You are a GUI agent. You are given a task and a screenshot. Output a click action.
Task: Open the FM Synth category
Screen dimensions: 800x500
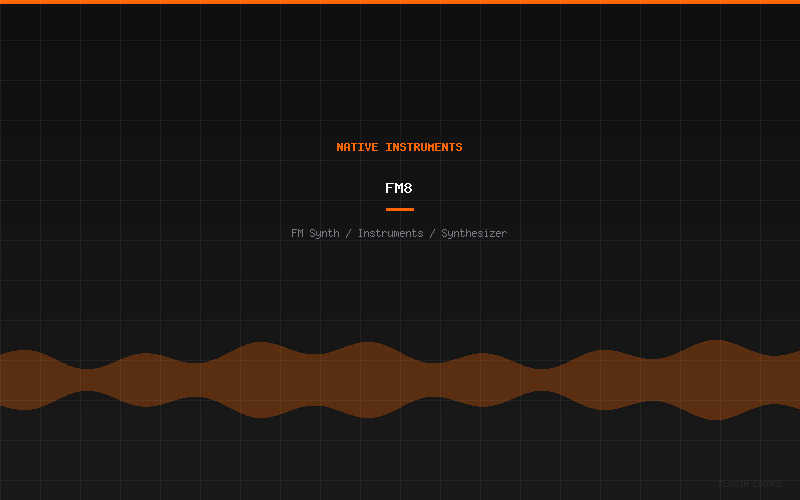pyautogui.click(x=315, y=233)
